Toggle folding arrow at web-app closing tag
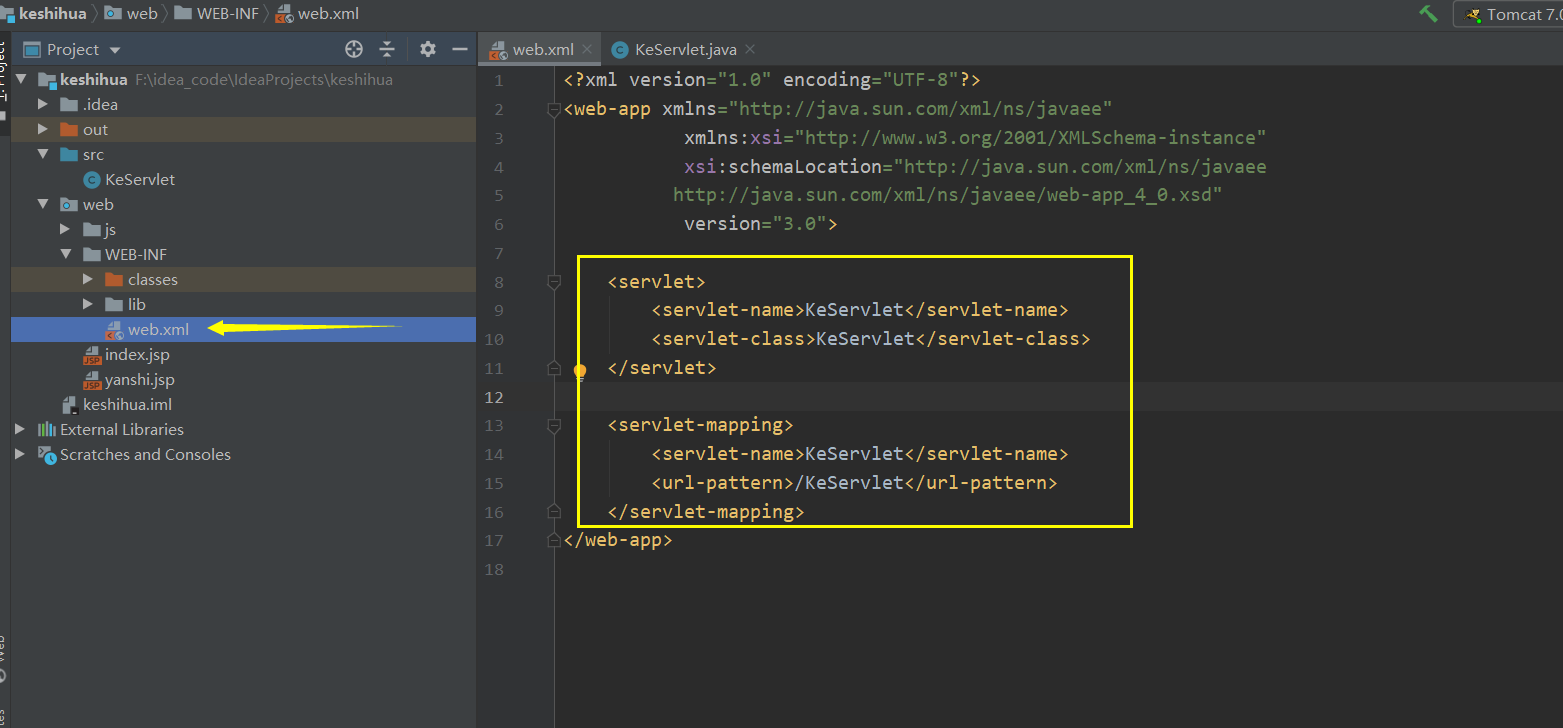Screen dimensions: 1563x728 point(554,540)
